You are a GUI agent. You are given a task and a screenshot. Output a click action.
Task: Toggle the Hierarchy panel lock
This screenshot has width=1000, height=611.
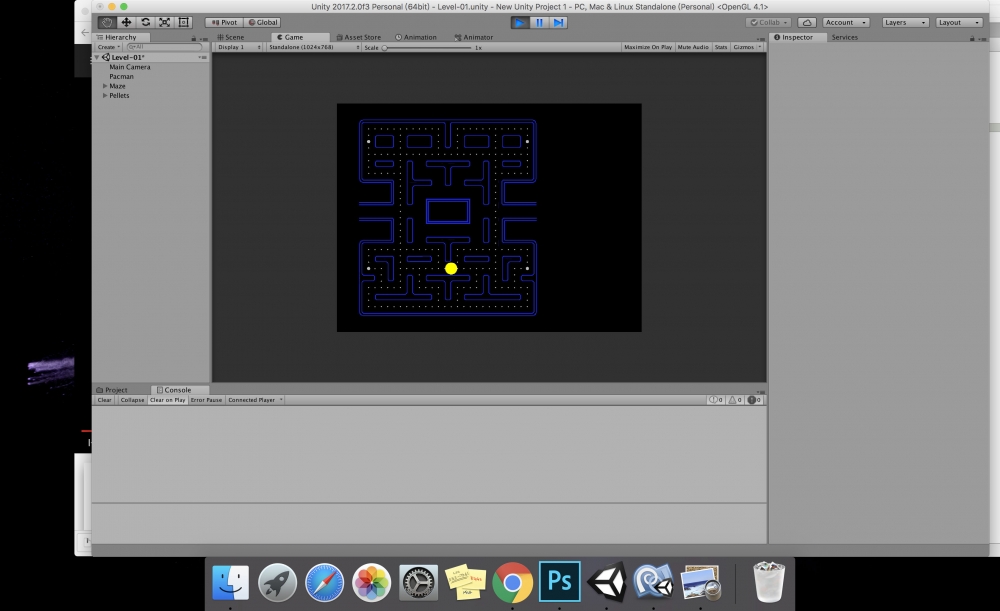click(194, 38)
